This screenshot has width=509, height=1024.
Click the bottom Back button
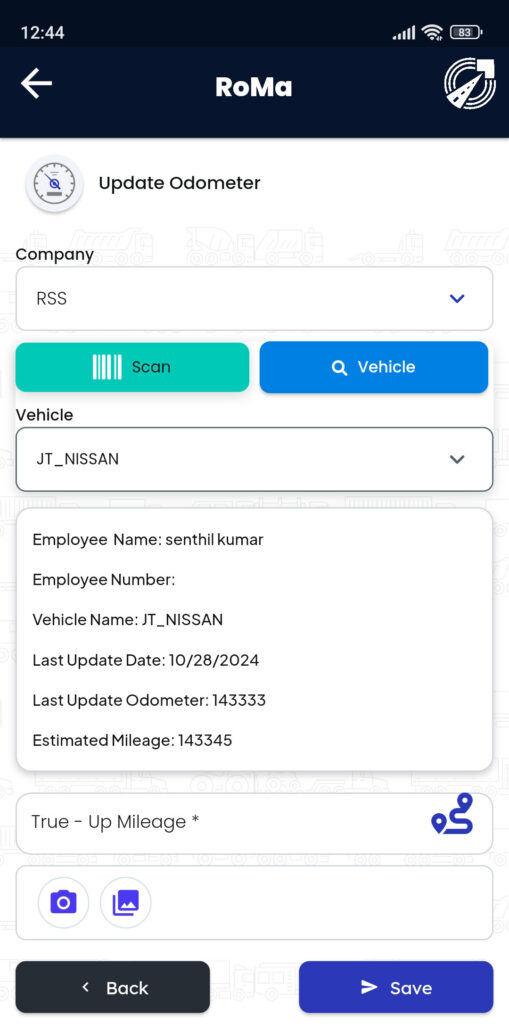[x=113, y=987]
